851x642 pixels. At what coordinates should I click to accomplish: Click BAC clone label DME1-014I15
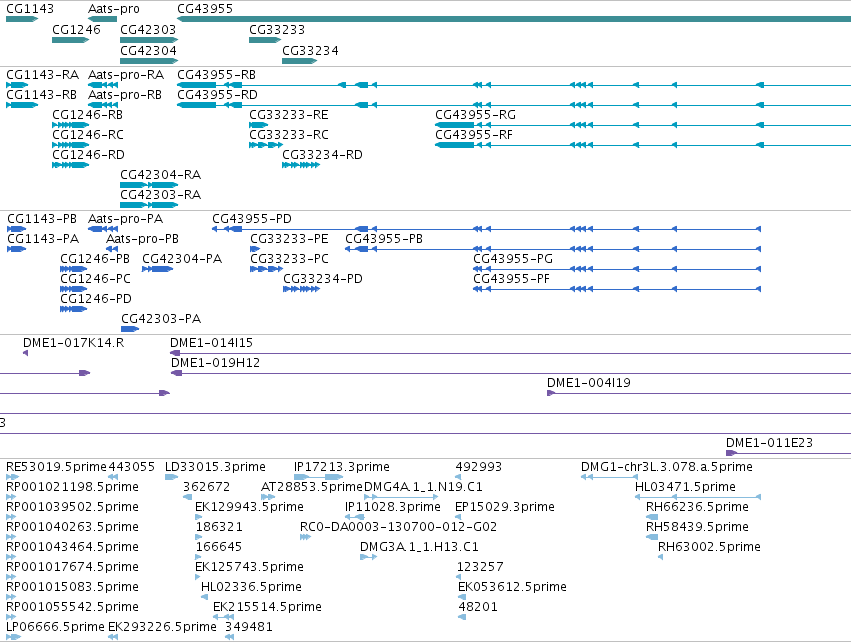coord(211,343)
